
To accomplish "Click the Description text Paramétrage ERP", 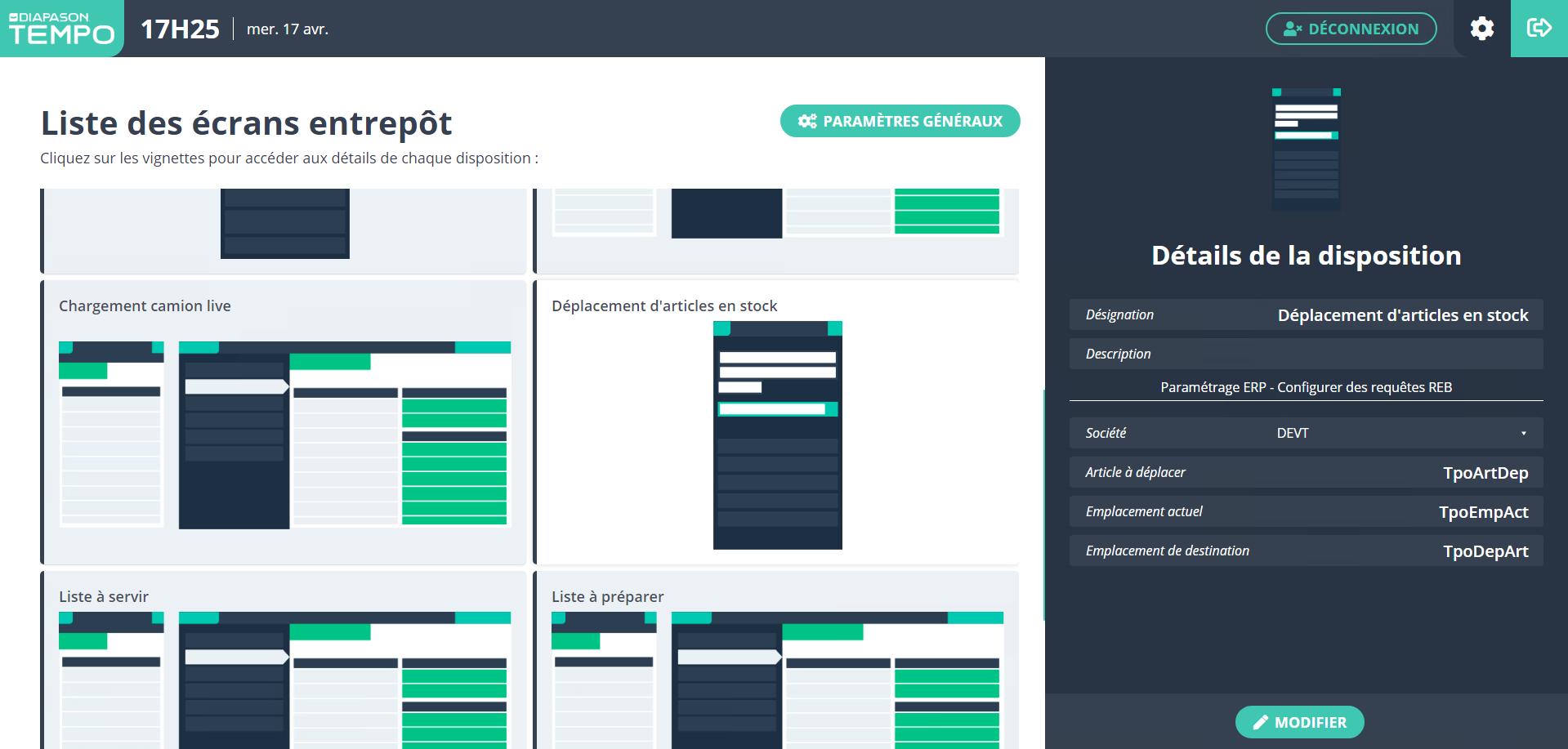I will click(1306, 387).
